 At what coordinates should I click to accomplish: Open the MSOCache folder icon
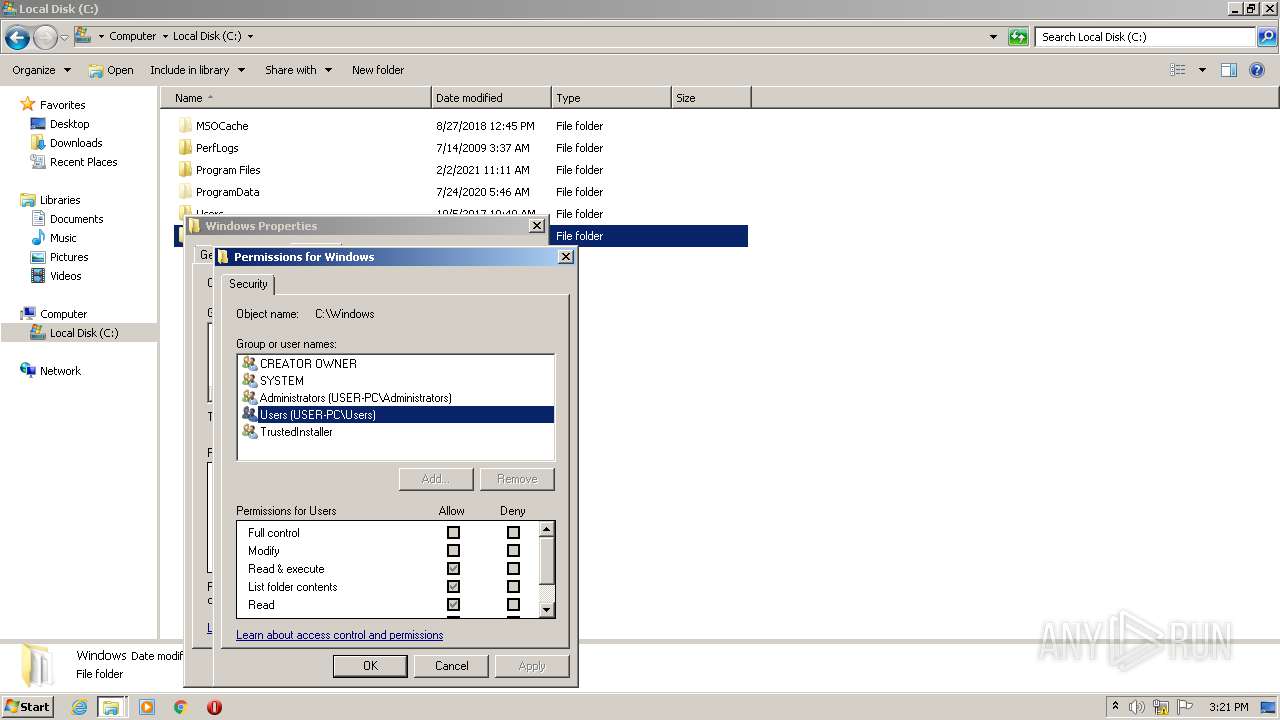click(x=185, y=126)
